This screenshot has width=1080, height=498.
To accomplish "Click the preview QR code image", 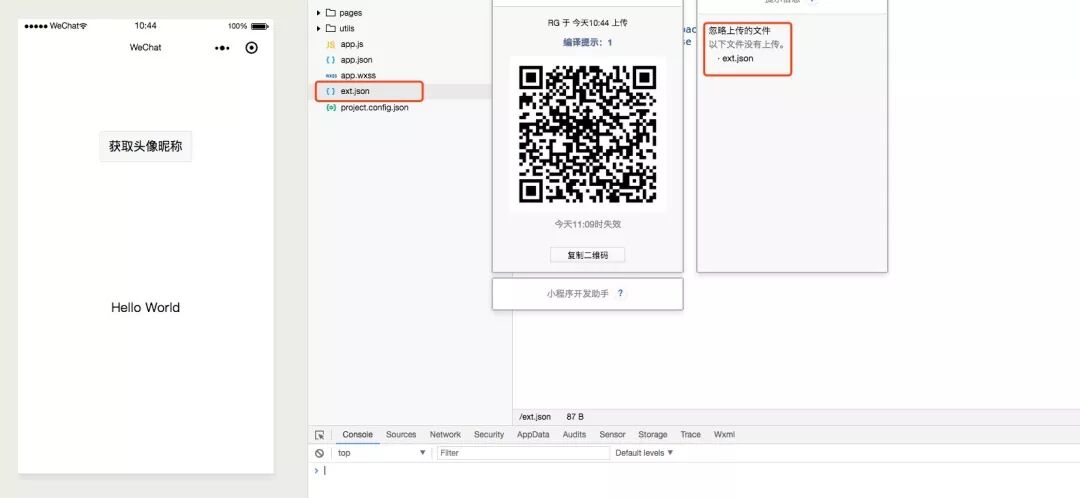I will point(588,134).
